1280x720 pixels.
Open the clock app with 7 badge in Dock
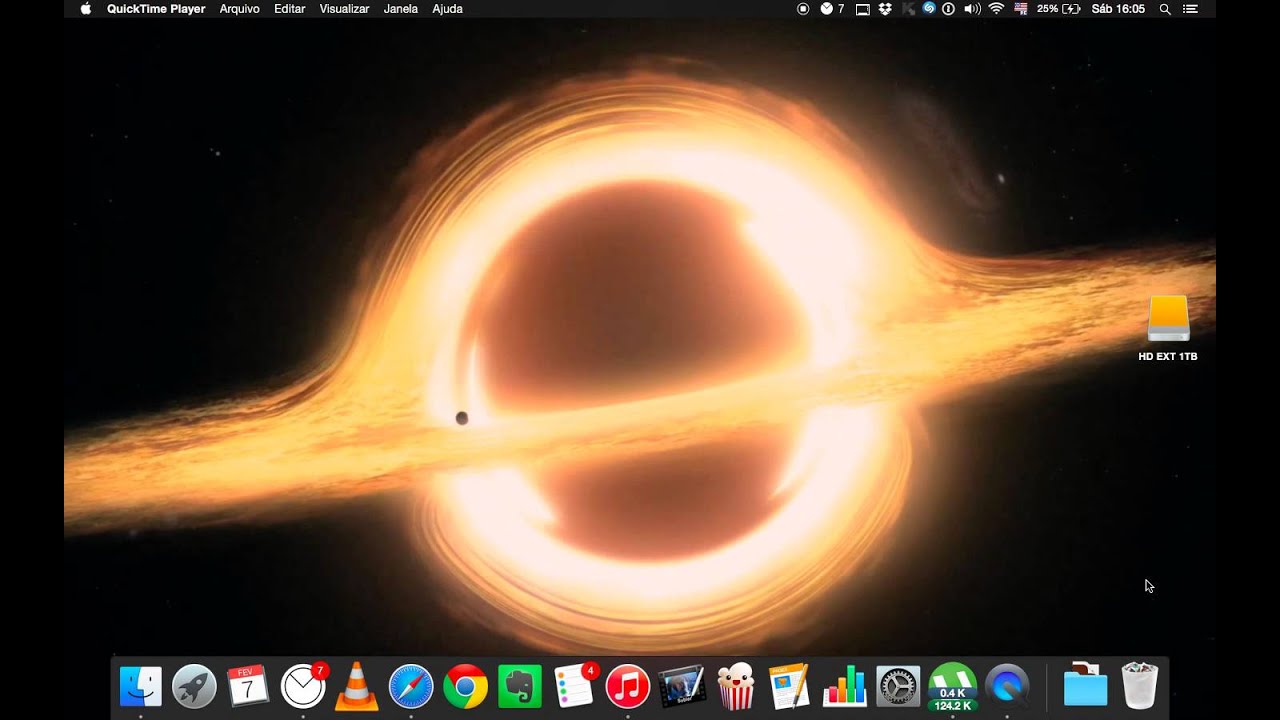[303, 686]
